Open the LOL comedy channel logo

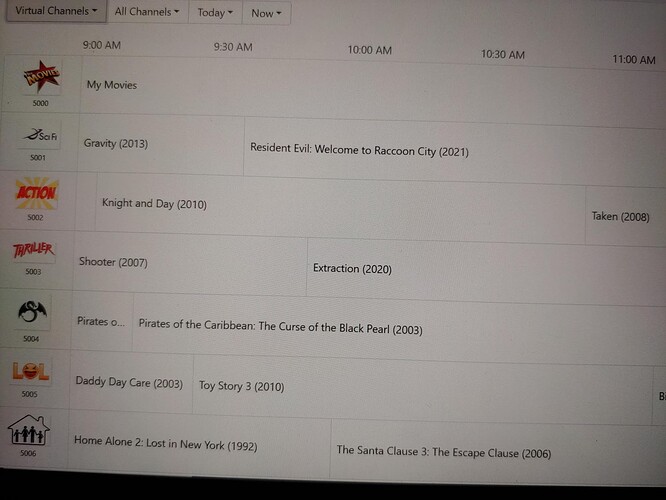30,371
